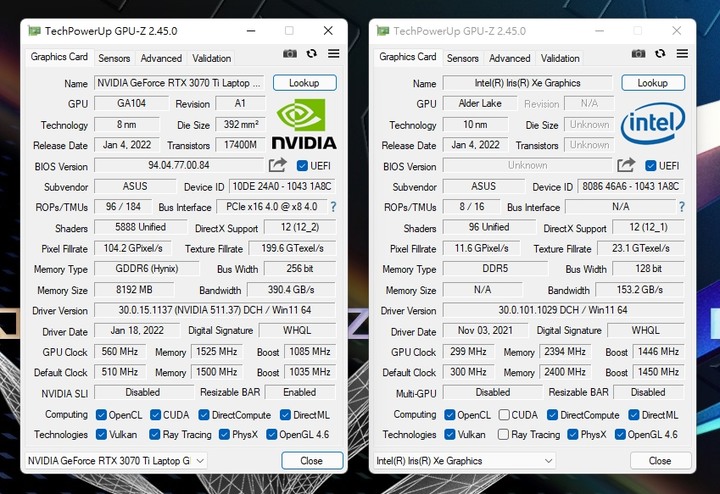This screenshot has width=720, height=494.
Task: Open the hamburger menu in the Intel GPU-Z window
Action: point(682,54)
